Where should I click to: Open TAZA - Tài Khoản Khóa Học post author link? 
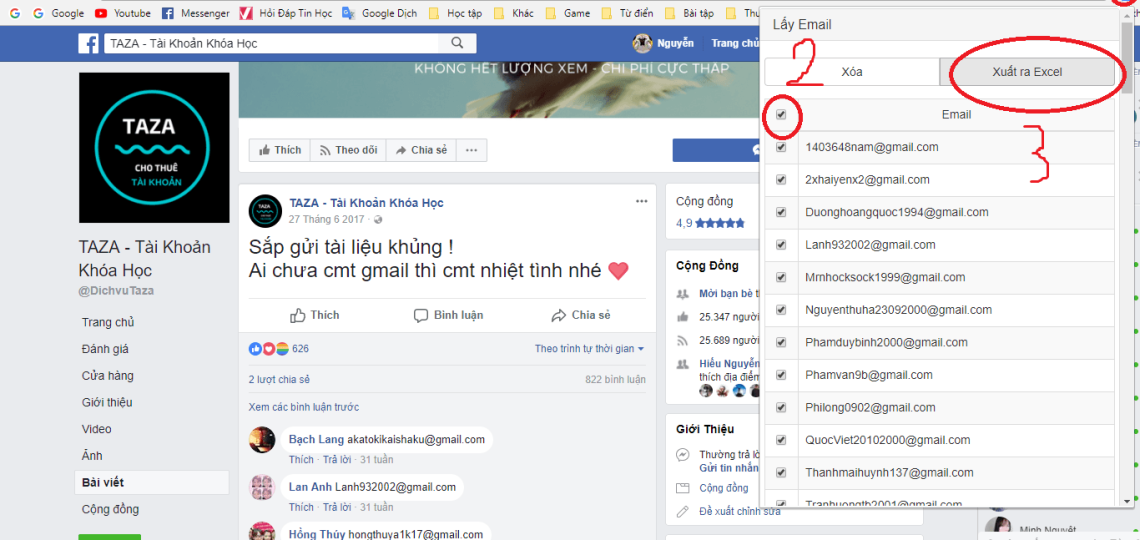[x=366, y=203]
